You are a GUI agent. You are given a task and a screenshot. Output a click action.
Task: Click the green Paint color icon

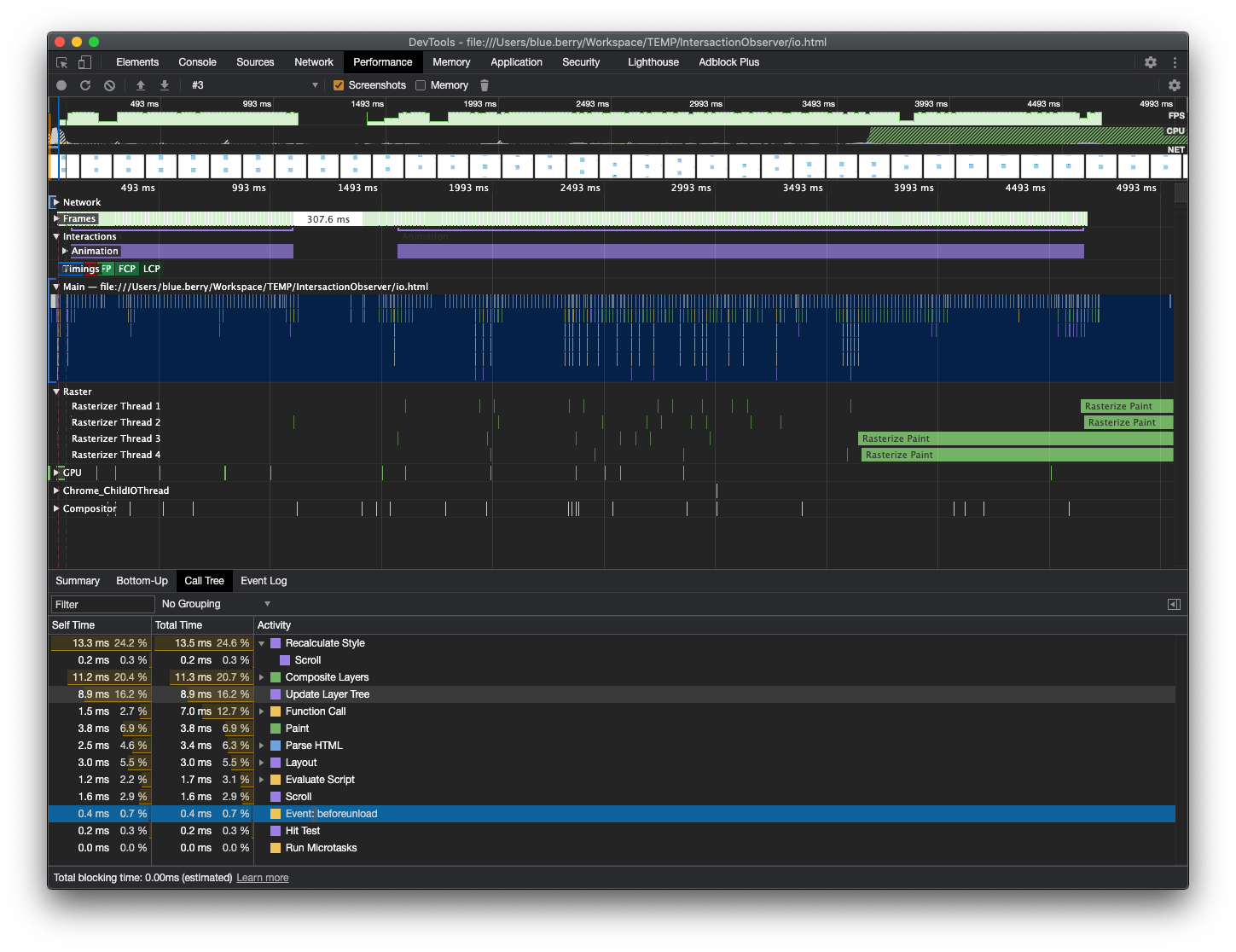[x=276, y=729]
